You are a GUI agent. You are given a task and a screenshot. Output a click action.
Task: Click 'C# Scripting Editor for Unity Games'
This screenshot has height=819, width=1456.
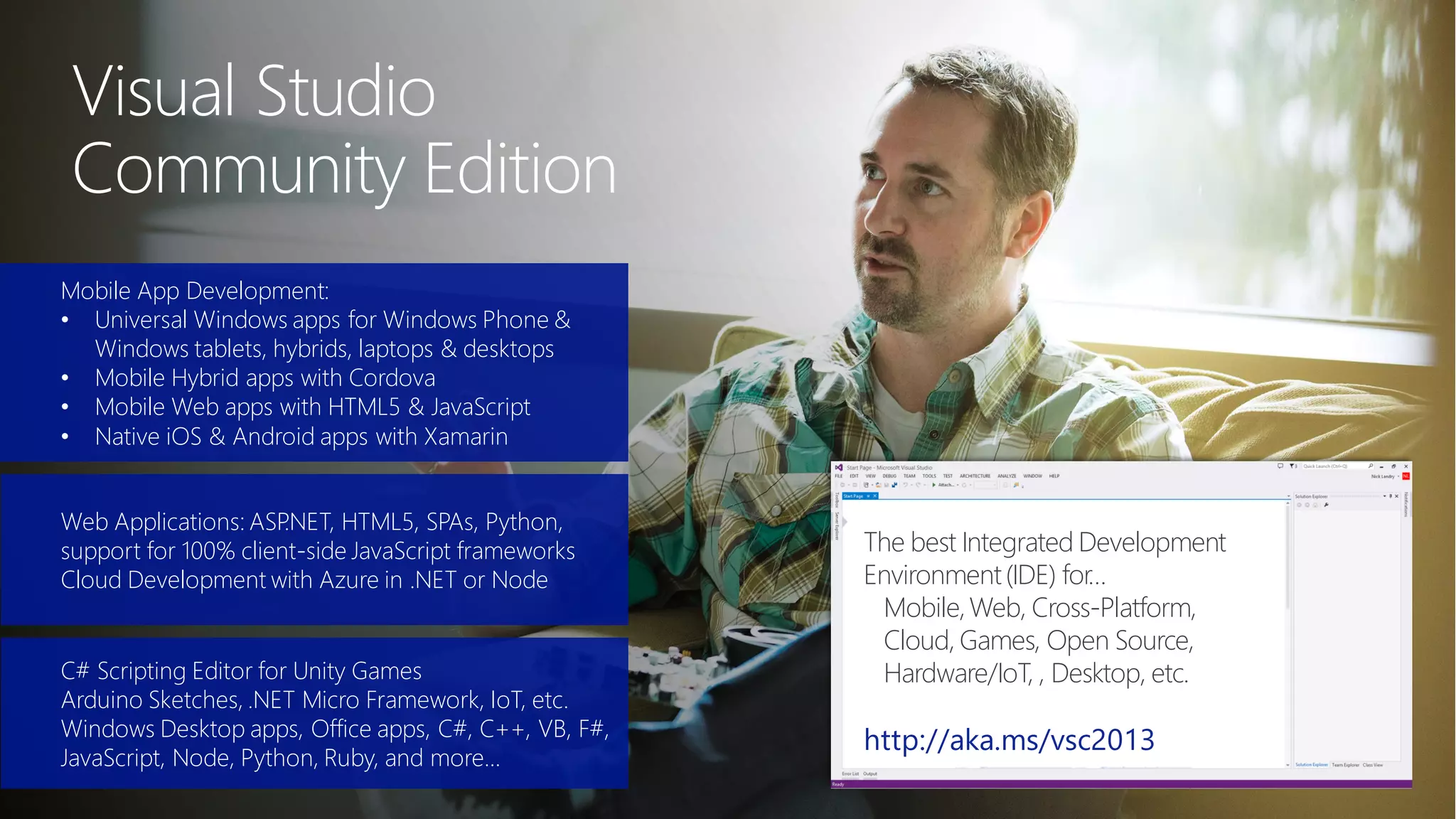[x=241, y=671]
